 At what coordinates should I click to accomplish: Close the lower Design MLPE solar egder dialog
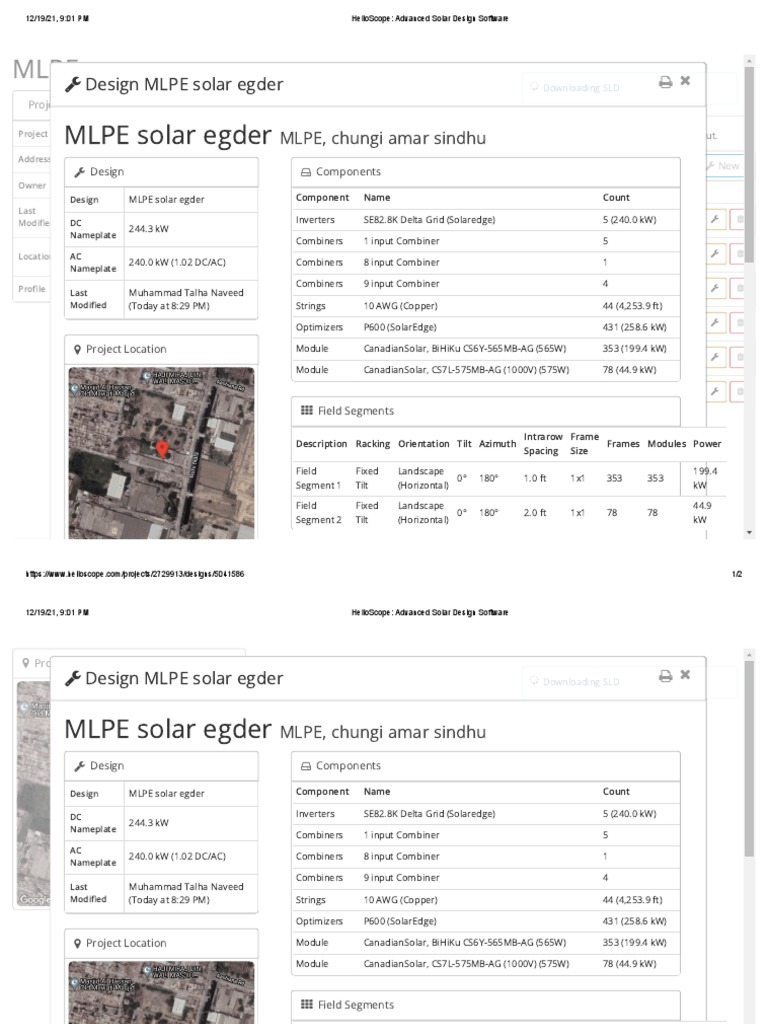click(685, 675)
